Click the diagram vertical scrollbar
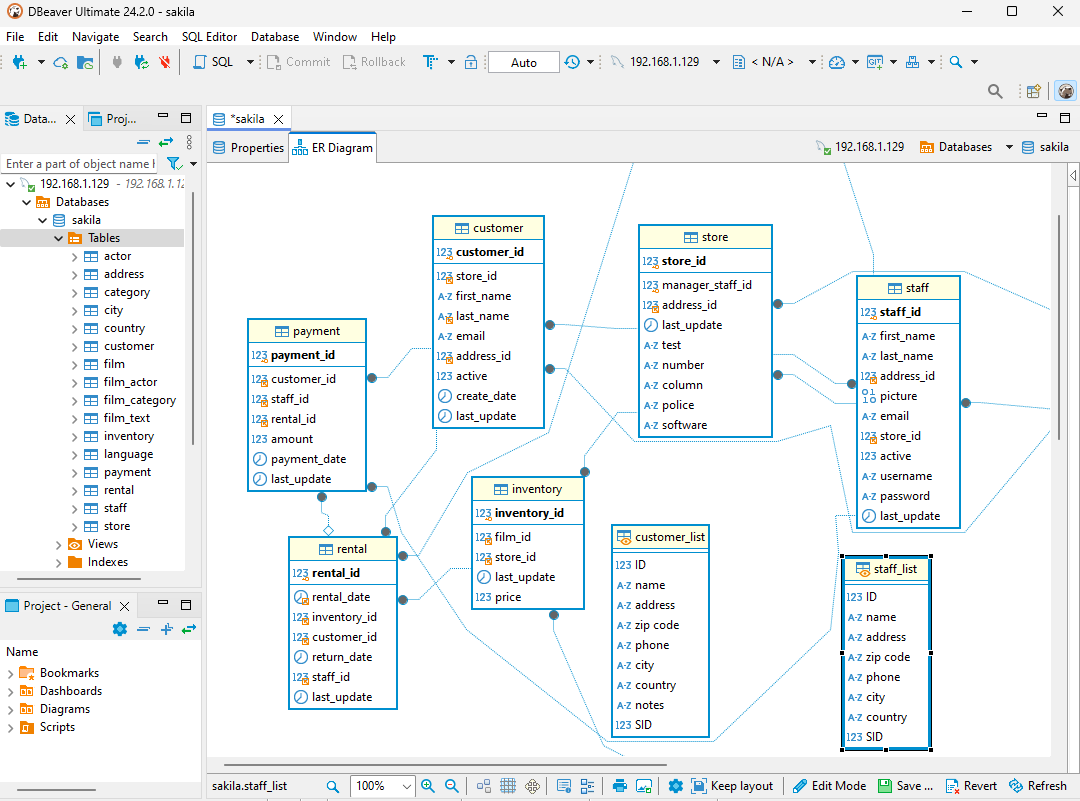This screenshot has height=801, width=1080. [1060, 327]
